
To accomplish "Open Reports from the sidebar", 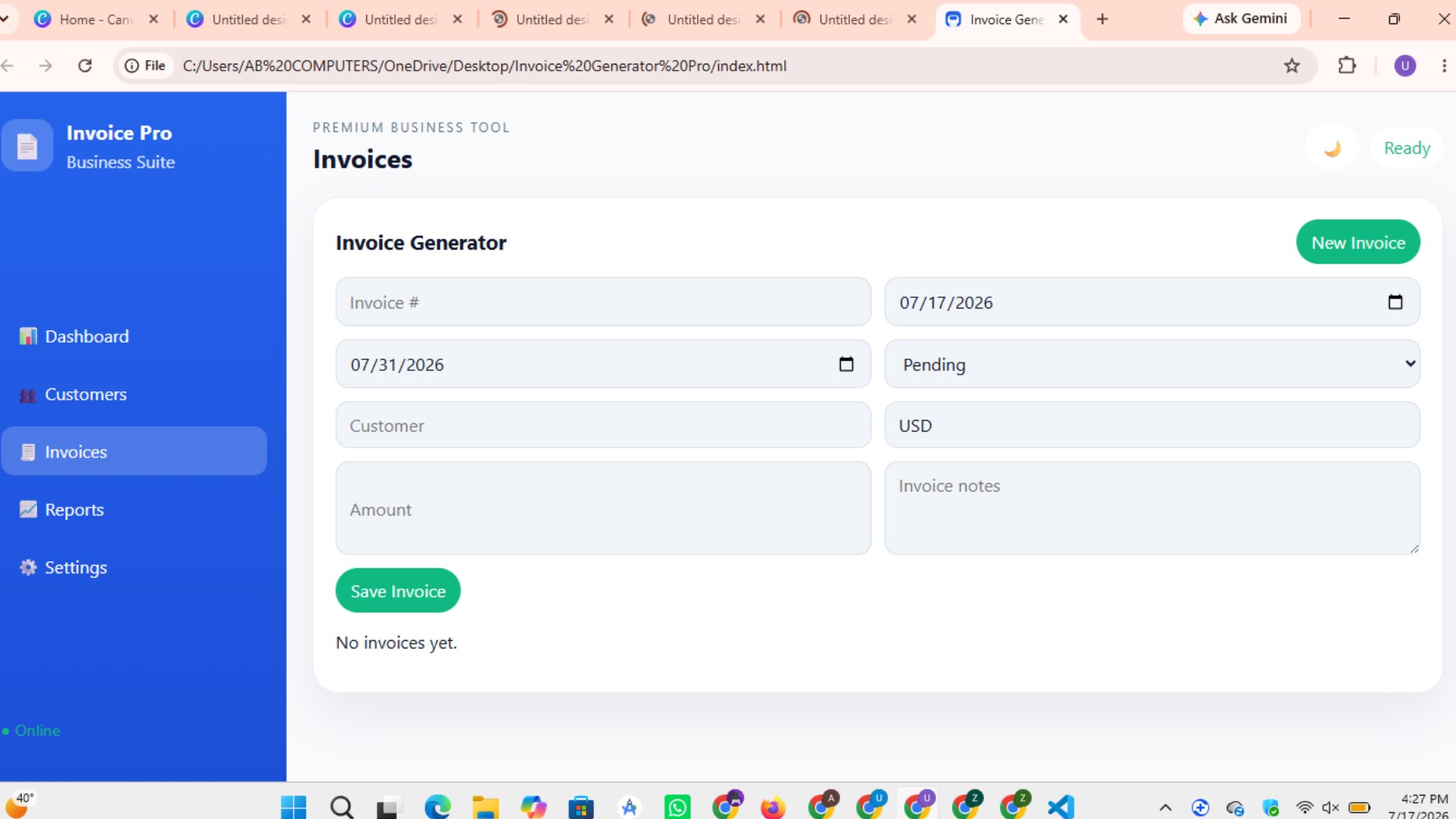I will coord(134,510).
